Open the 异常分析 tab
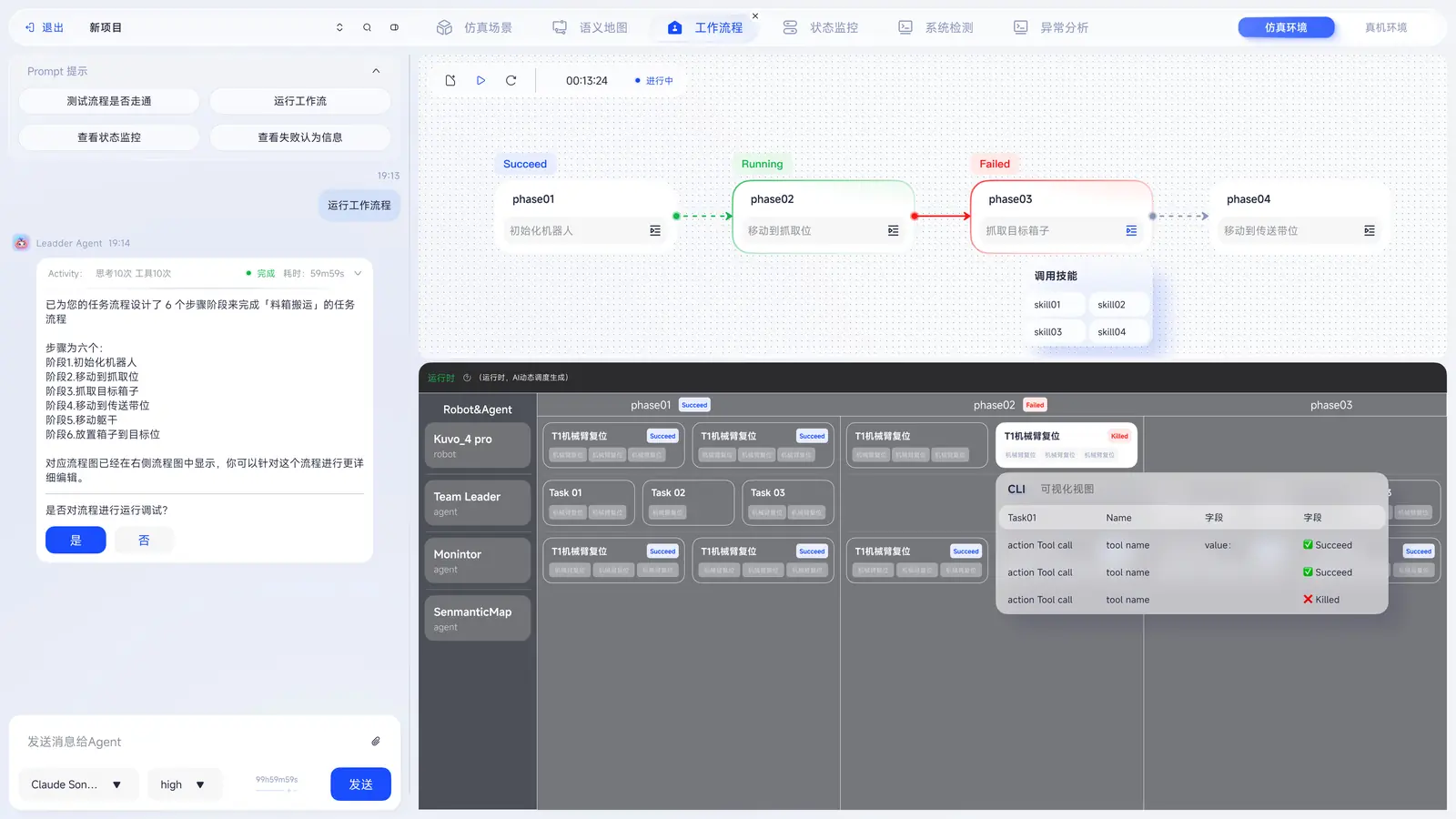This screenshot has width=1456, height=819. pos(1051,27)
